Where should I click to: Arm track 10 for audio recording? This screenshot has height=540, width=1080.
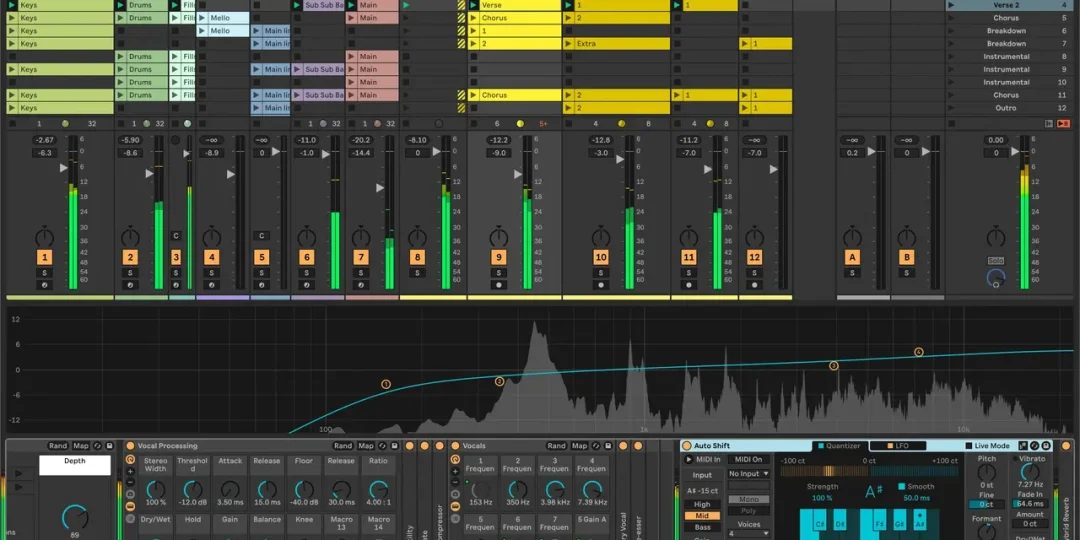[601, 284]
